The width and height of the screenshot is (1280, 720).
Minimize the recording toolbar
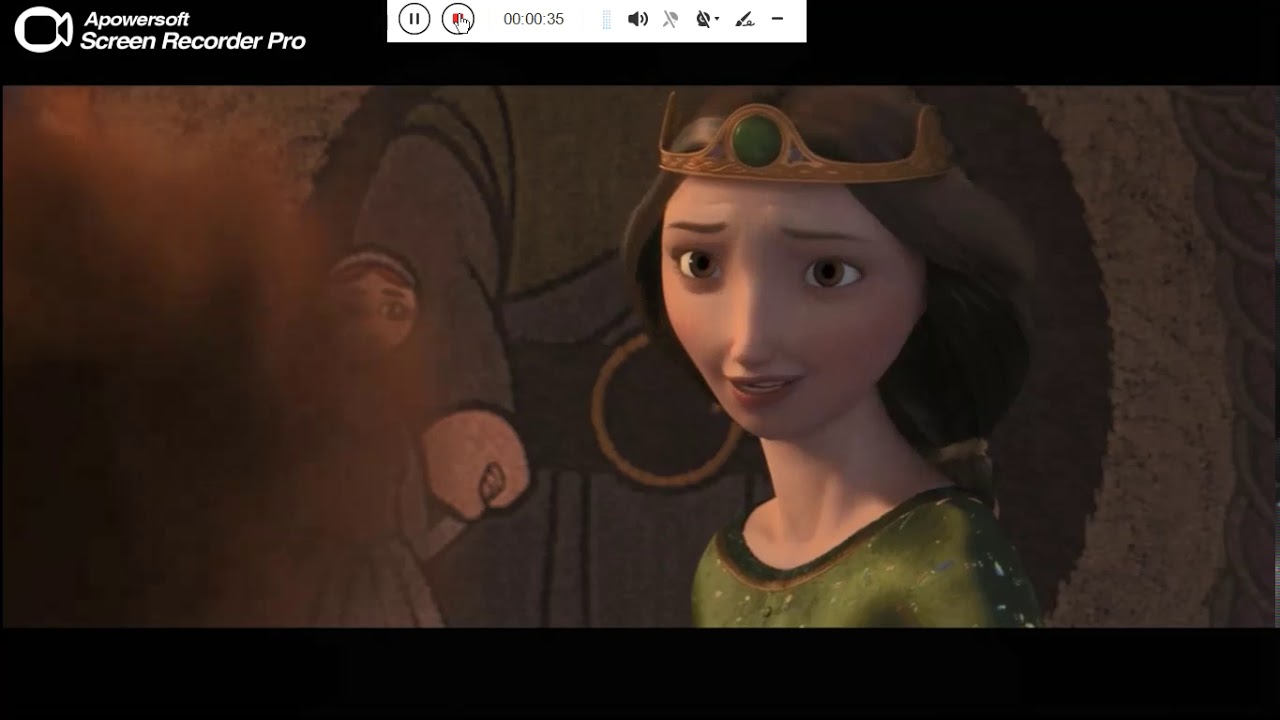point(777,19)
